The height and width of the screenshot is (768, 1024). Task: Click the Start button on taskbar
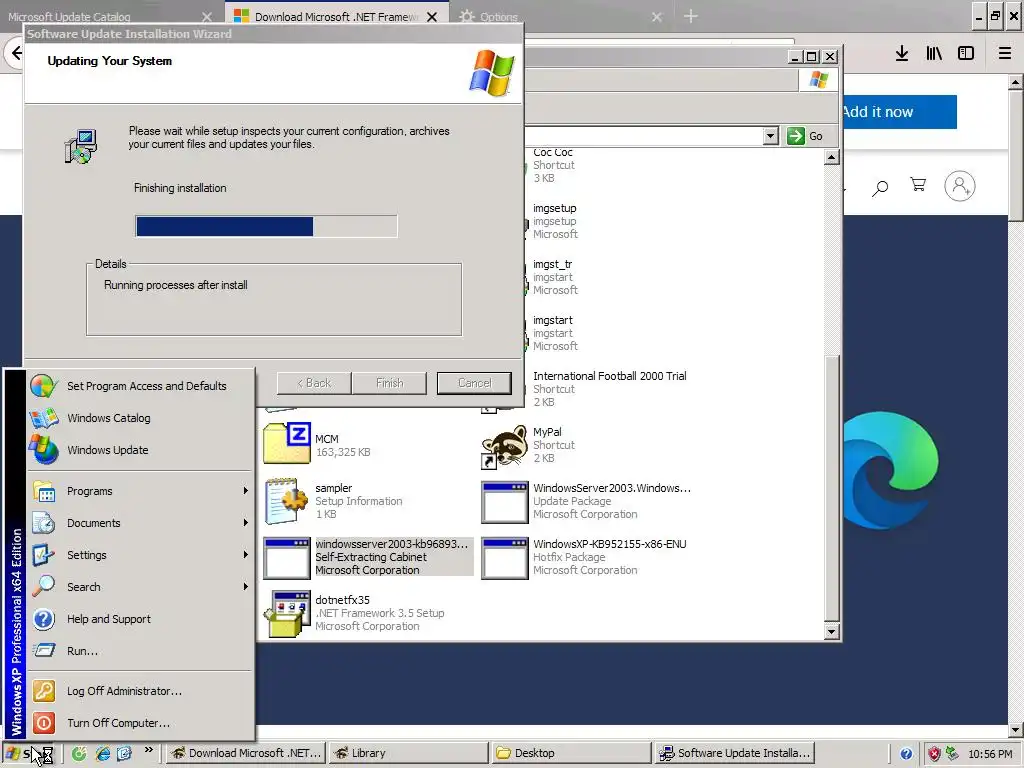pyautogui.click(x=29, y=754)
